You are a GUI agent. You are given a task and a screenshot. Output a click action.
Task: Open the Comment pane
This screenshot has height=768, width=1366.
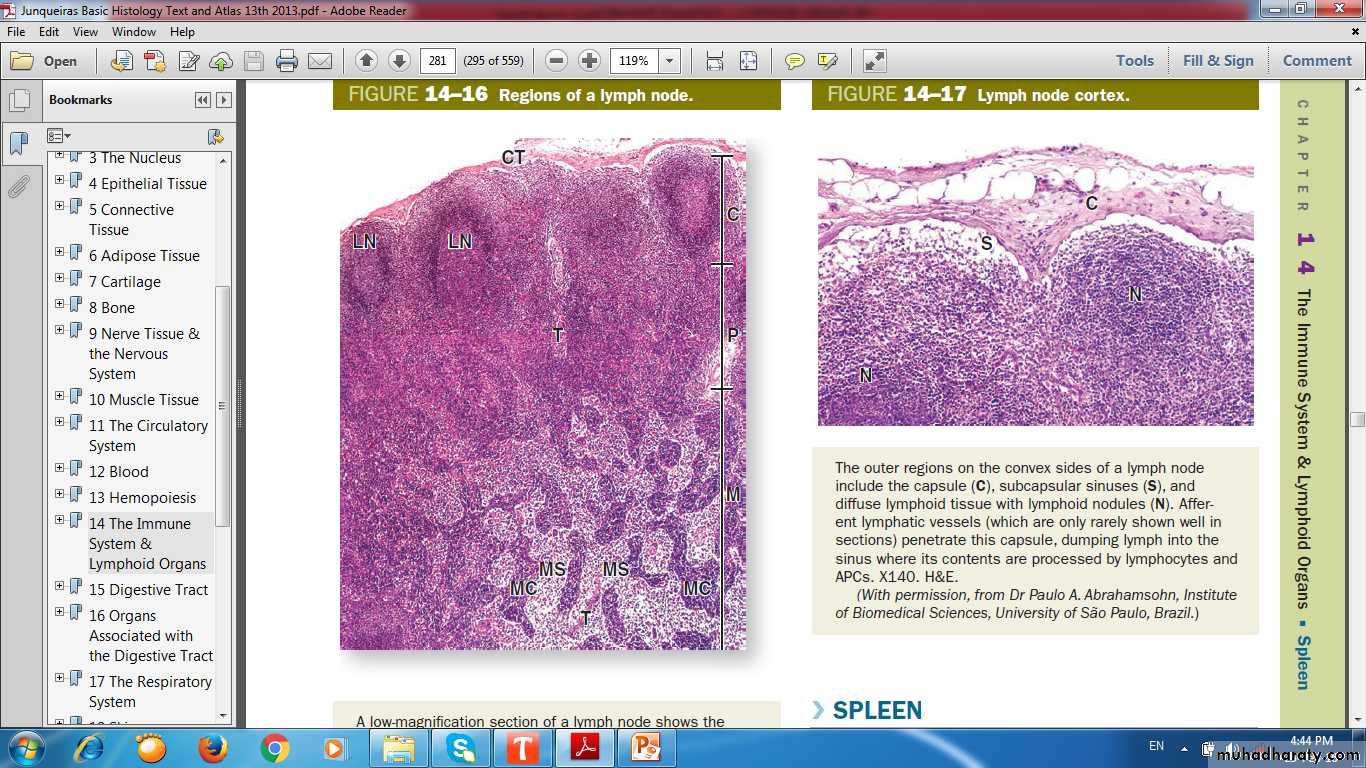pyautogui.click(x=1317, y=61)
